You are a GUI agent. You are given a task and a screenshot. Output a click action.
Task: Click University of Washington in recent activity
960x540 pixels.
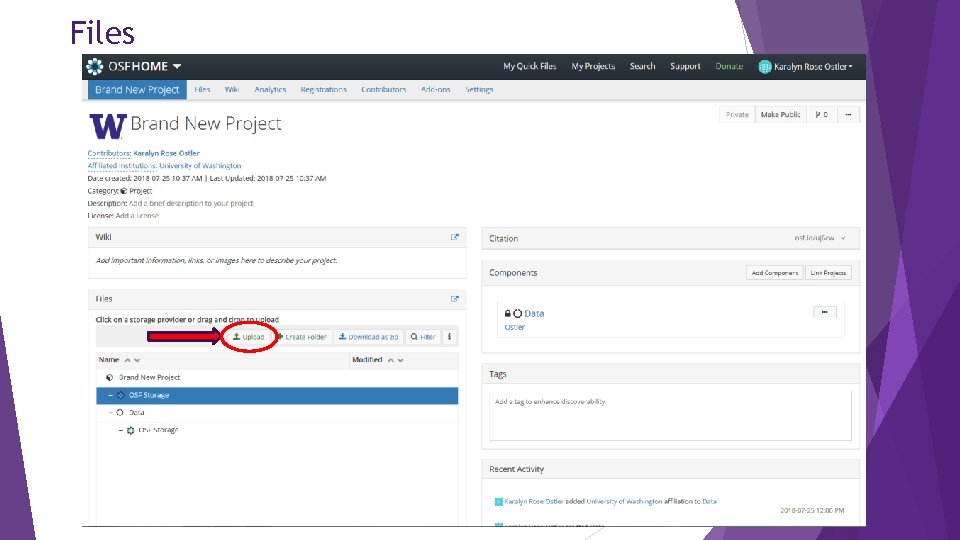[x=624, y=501]
